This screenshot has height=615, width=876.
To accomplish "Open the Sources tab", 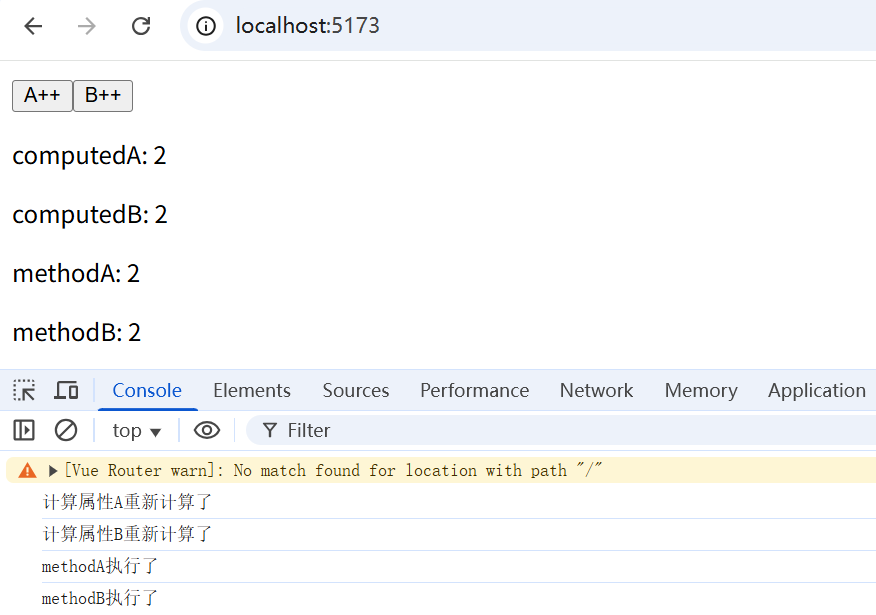I will tap(356, 390).
